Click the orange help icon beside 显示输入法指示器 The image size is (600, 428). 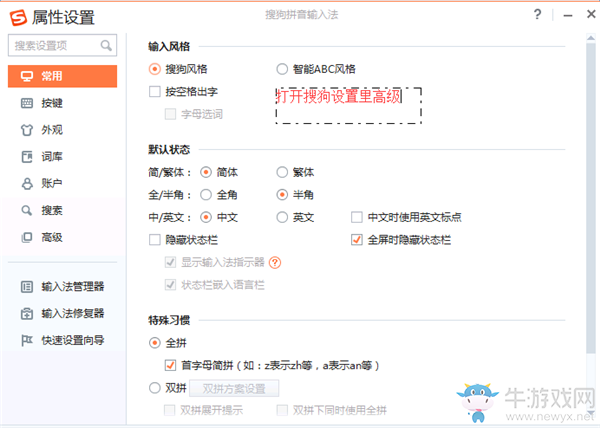click(275, 262)
